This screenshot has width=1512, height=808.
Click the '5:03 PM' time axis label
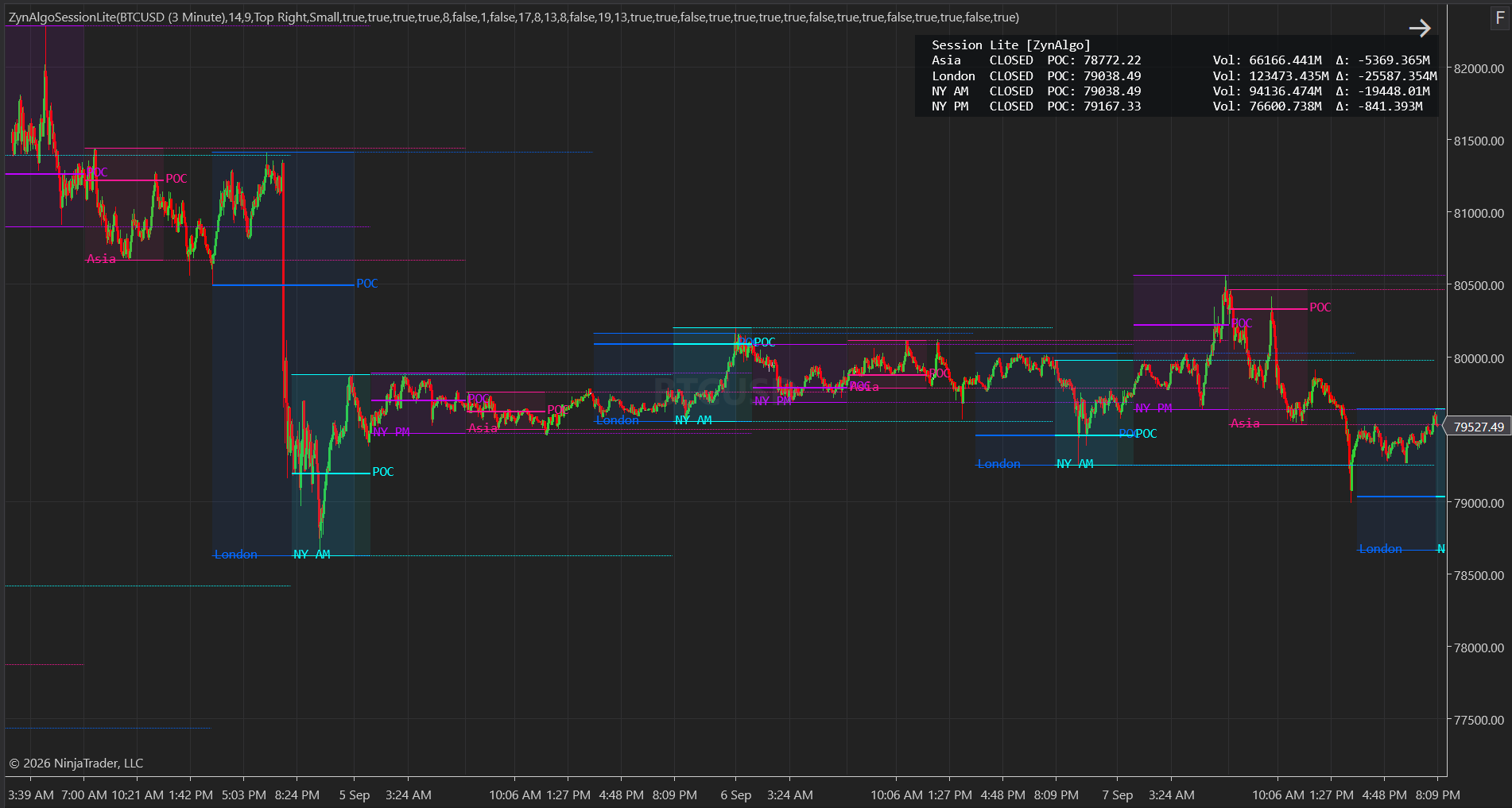pos(244,795)
